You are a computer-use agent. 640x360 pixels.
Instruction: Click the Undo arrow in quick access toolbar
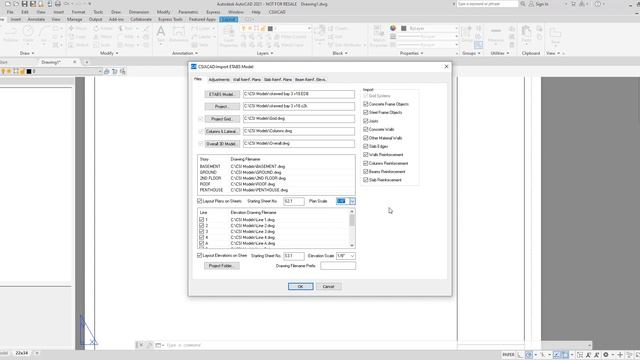coord(67,4)
